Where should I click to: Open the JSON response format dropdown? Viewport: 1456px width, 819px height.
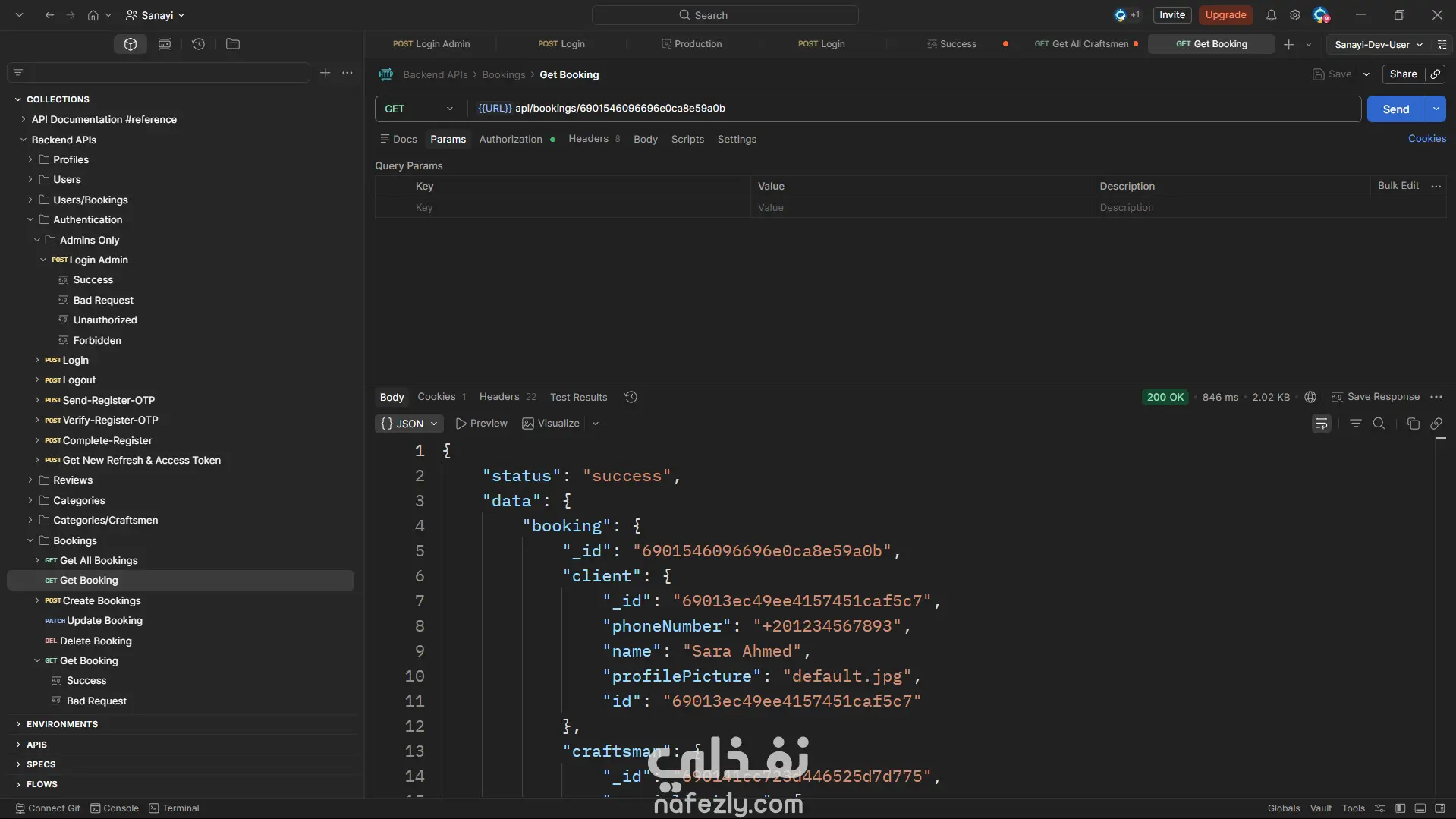[409, 424]
